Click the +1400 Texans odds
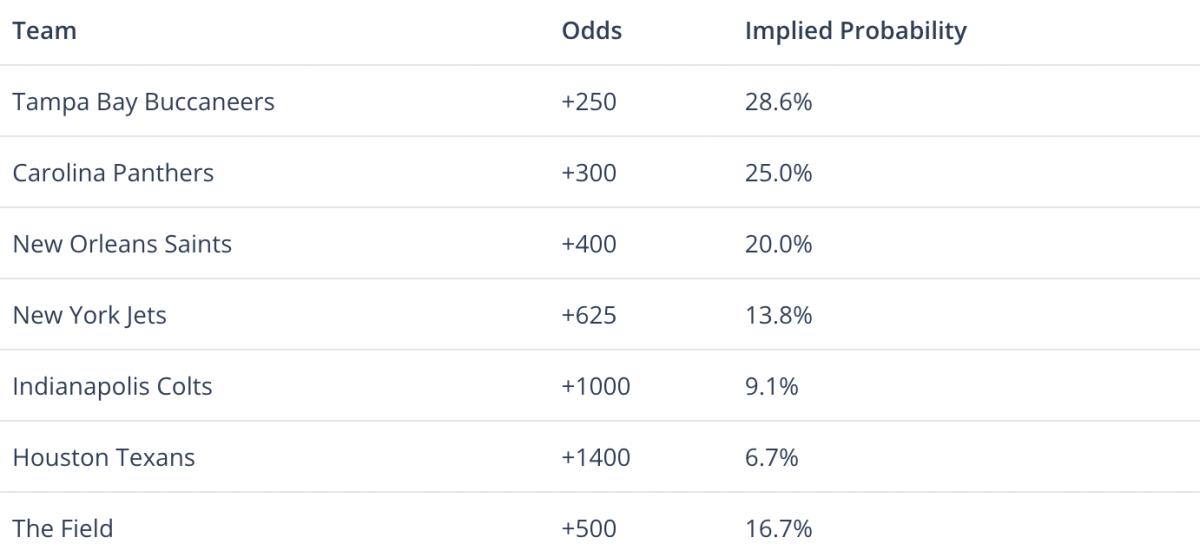This screenshot has width=1200, height=557. (596, 458)
